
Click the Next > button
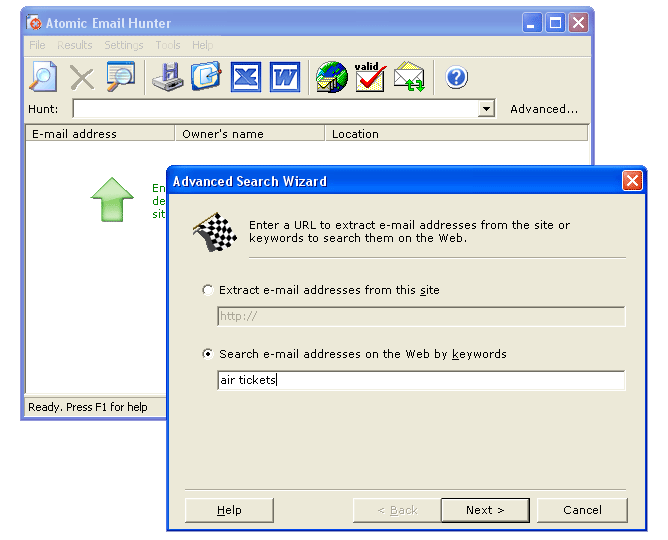(x=485, y=510)
